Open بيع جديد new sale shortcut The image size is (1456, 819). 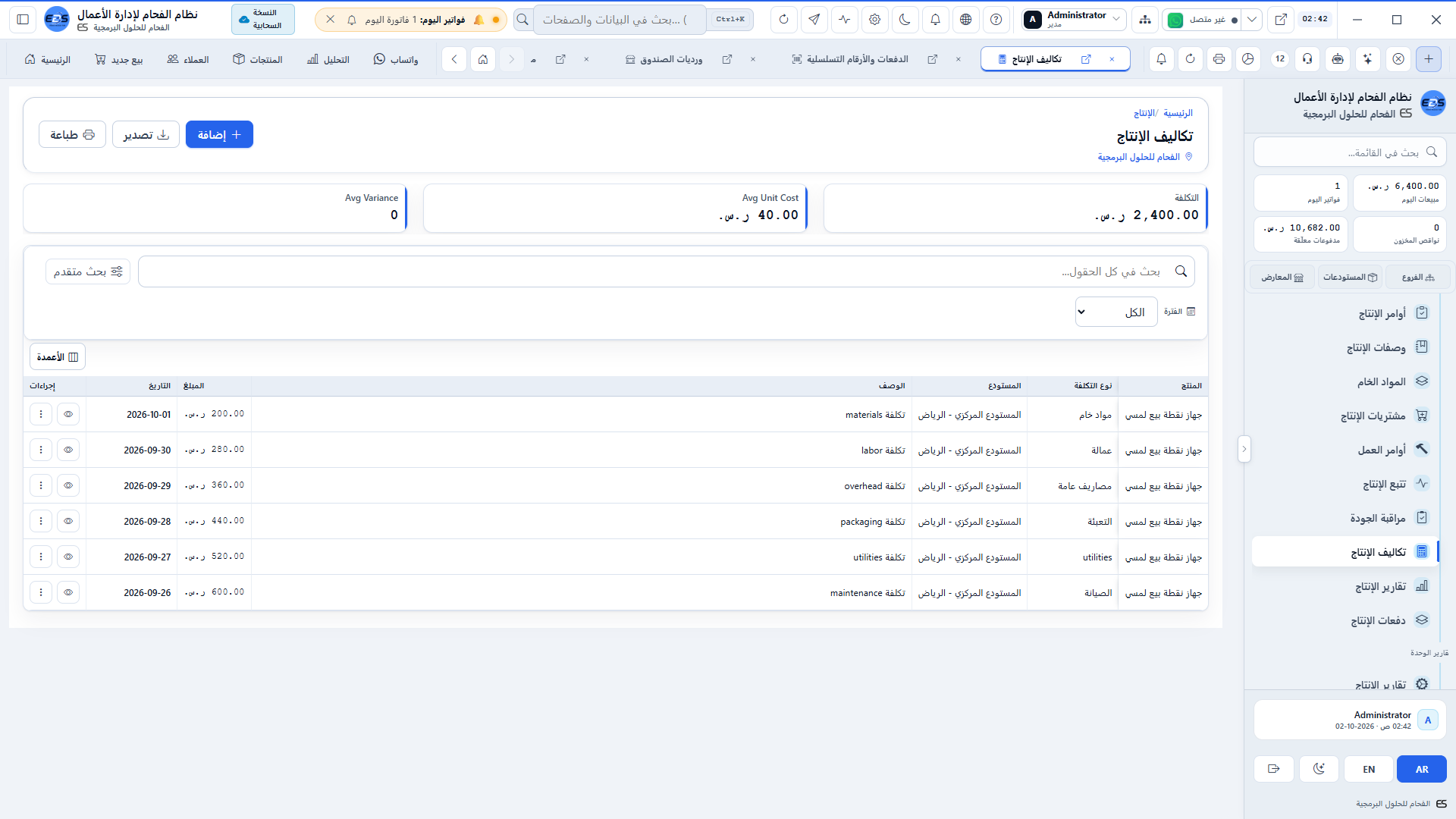[x=118, y=59]
